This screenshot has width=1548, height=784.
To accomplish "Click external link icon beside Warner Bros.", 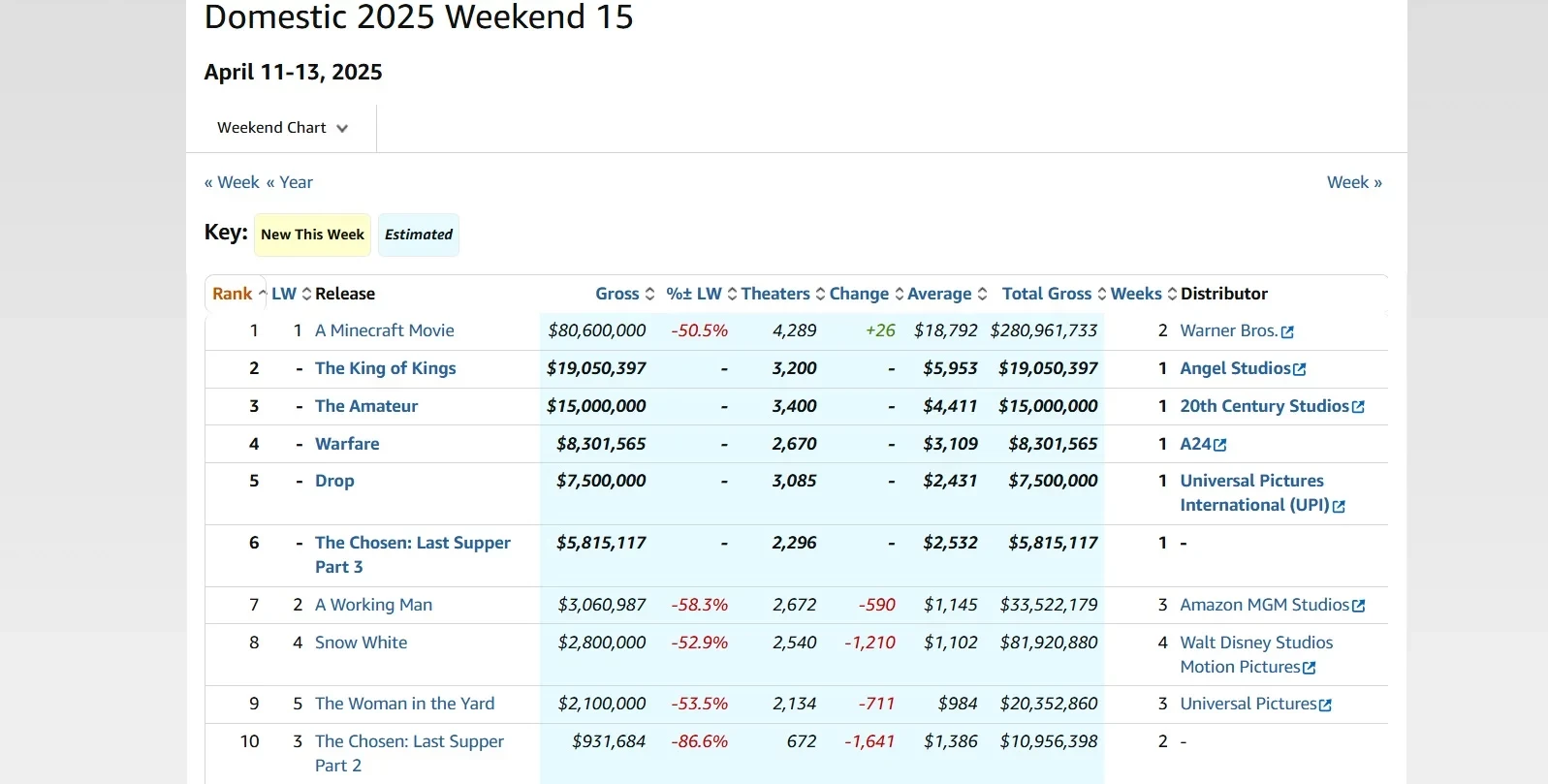I will (x=1287, y=331).
